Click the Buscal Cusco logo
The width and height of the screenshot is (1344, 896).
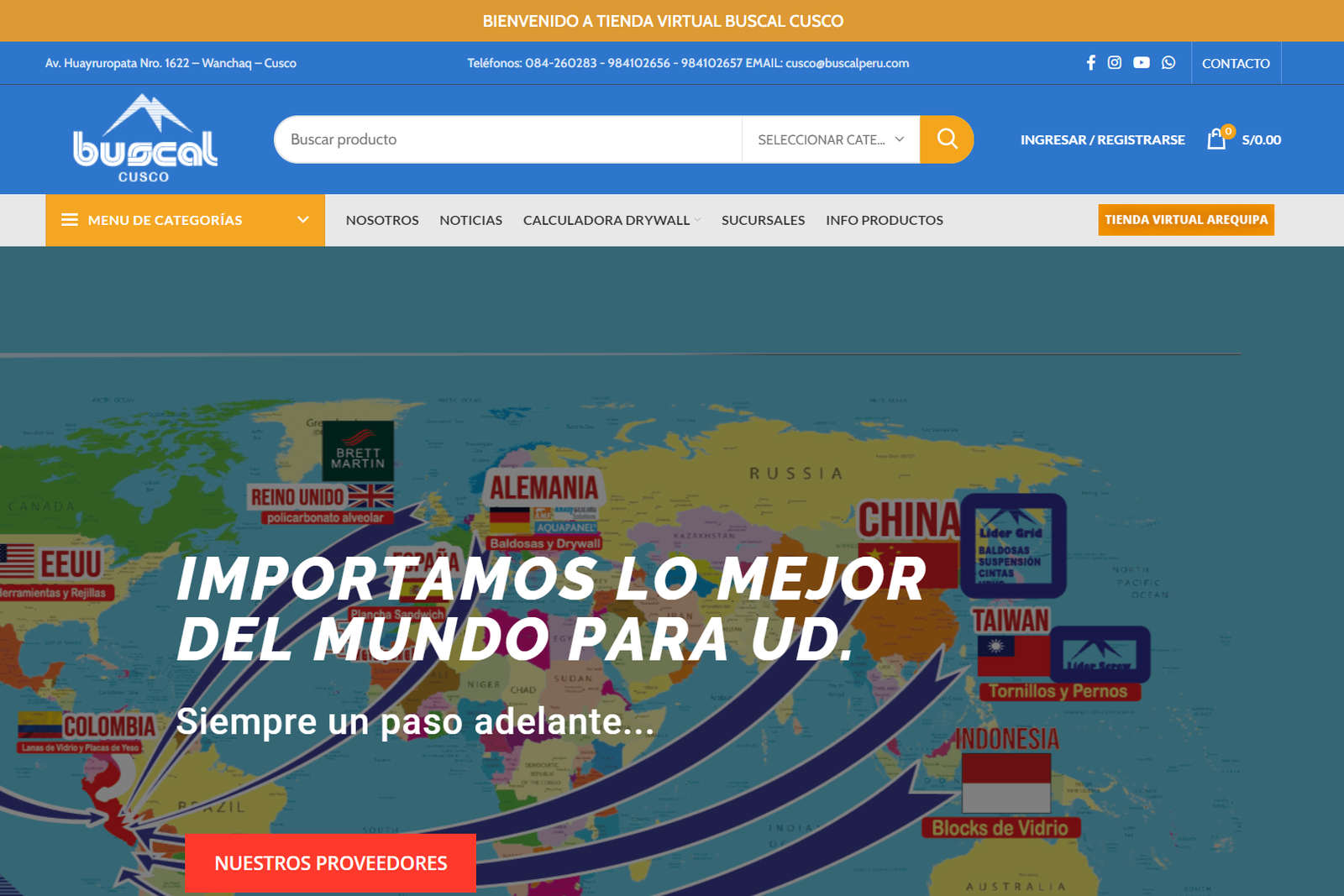(145, 139)
